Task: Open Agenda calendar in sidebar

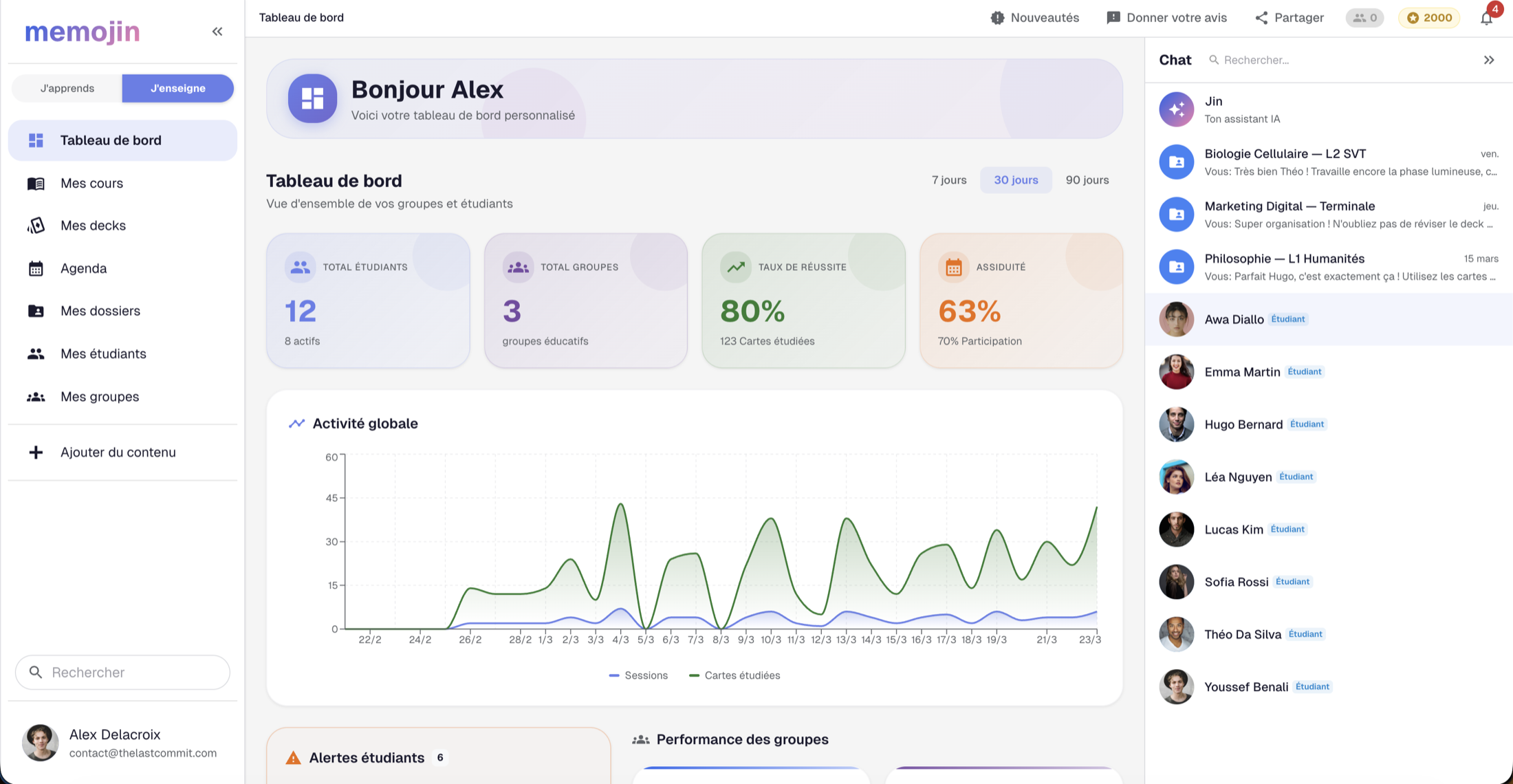Action: (x=83, y=268)
